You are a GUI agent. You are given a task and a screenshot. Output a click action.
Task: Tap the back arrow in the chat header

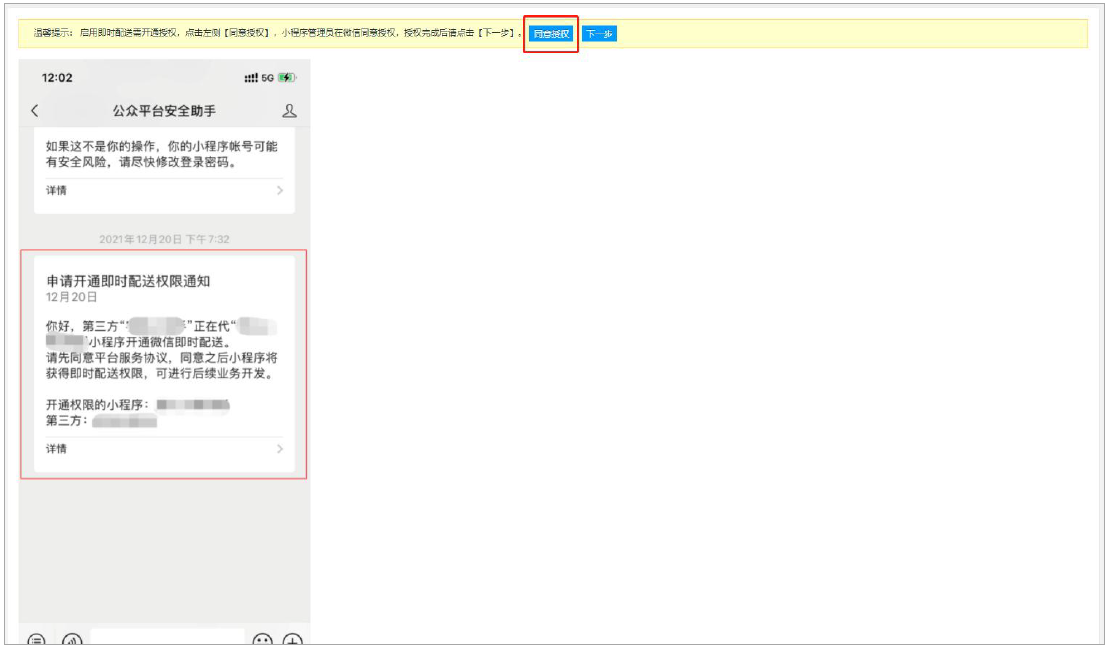[35, 111]
